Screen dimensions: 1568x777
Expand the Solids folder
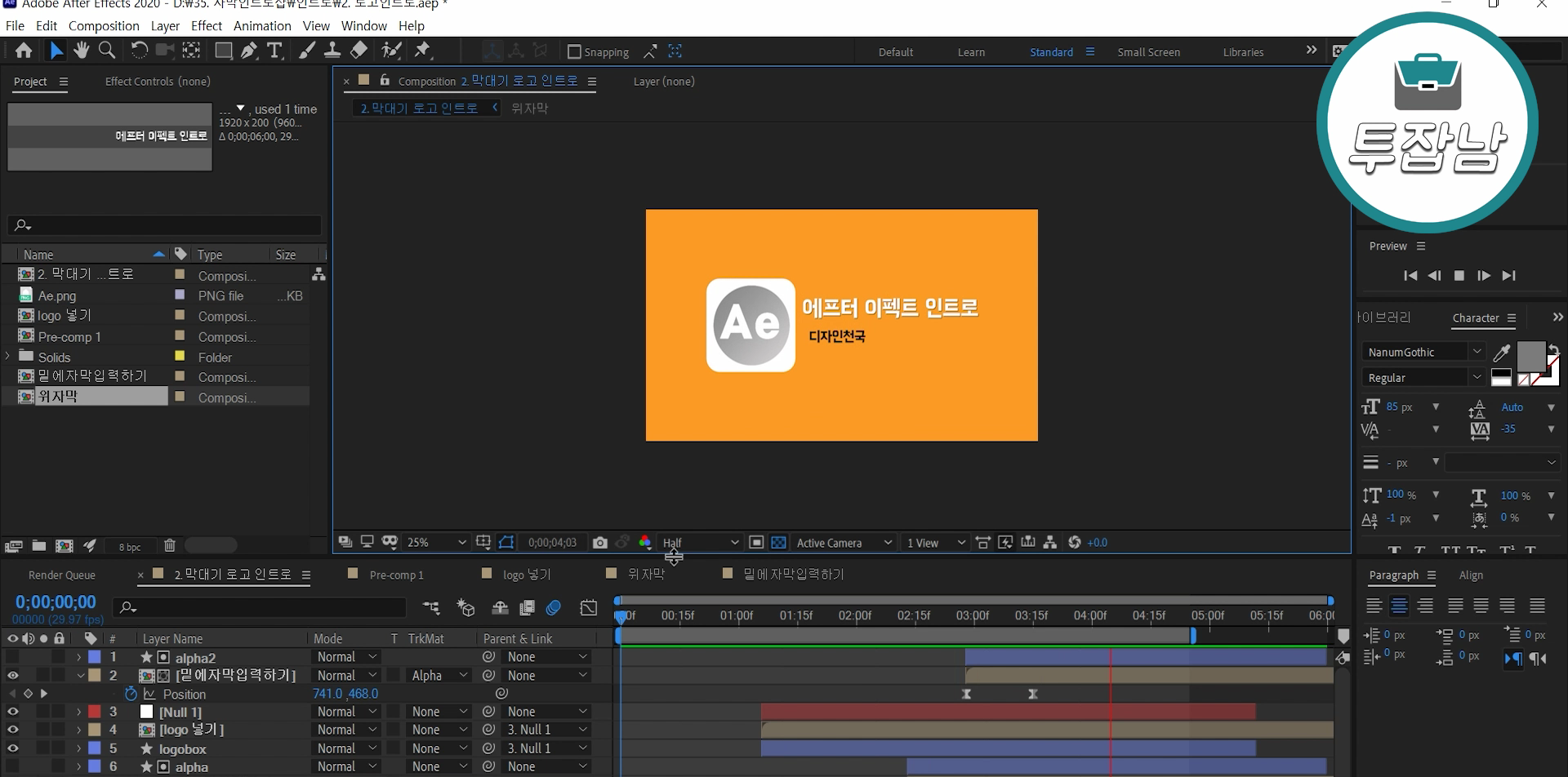tap(8, 356)
